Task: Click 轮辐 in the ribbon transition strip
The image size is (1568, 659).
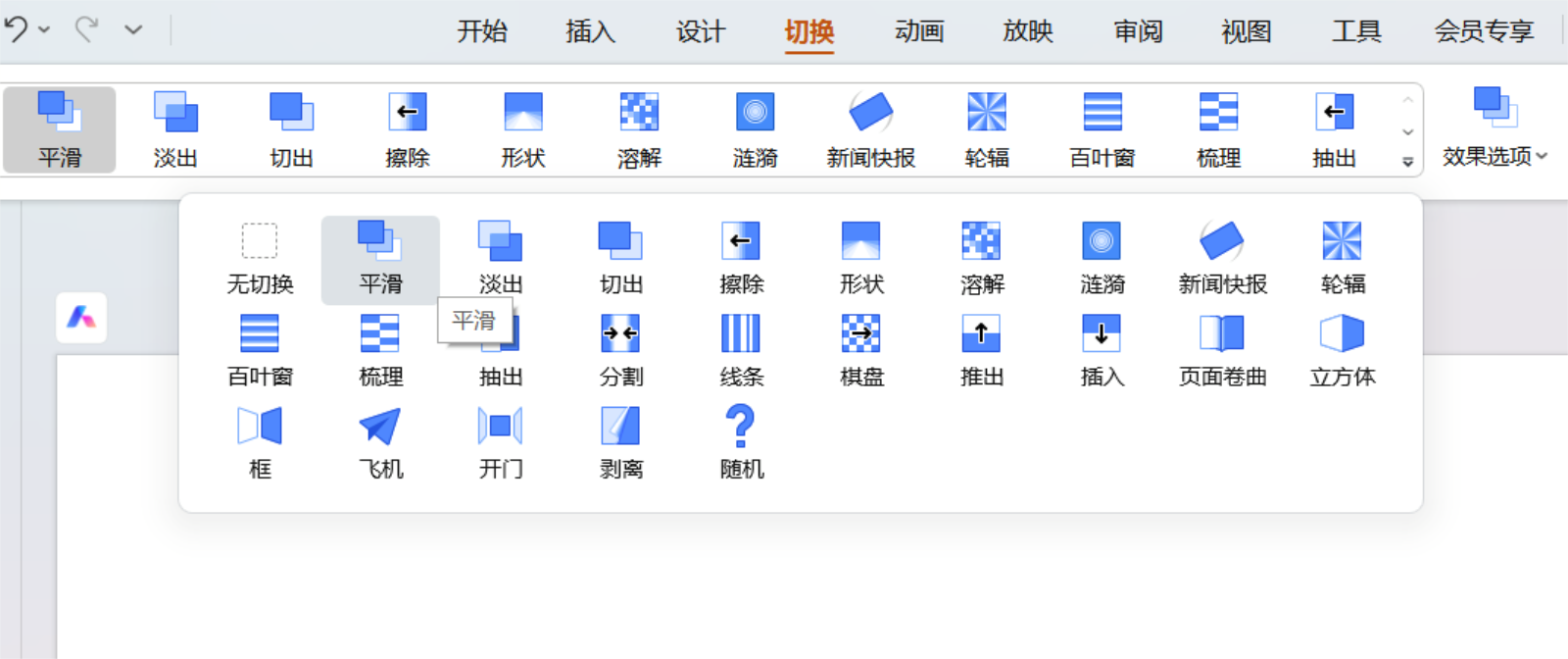Action: coord(986,129)
